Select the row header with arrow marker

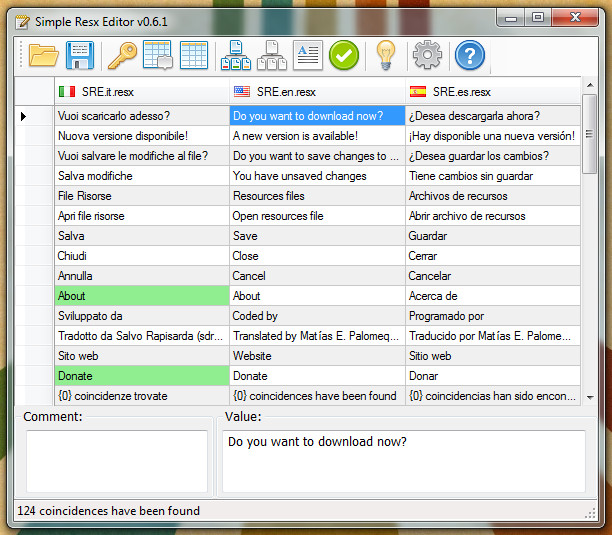coord(34,116)
